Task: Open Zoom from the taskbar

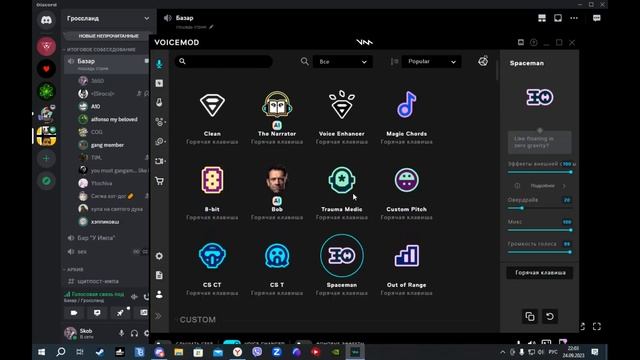Action: coord(276,352)
